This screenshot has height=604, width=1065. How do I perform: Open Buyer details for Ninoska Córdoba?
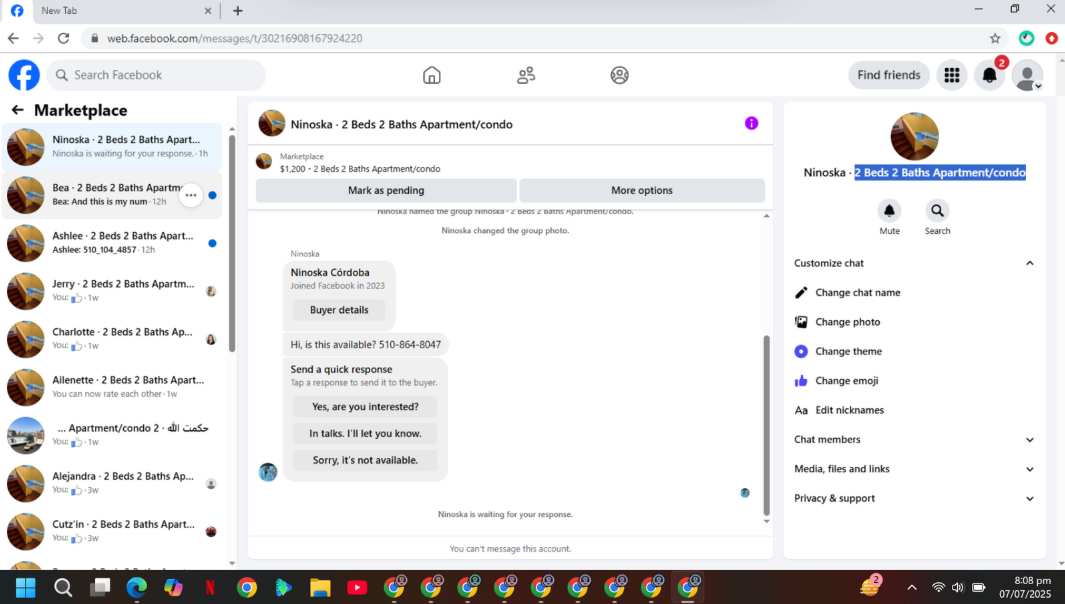339,310
